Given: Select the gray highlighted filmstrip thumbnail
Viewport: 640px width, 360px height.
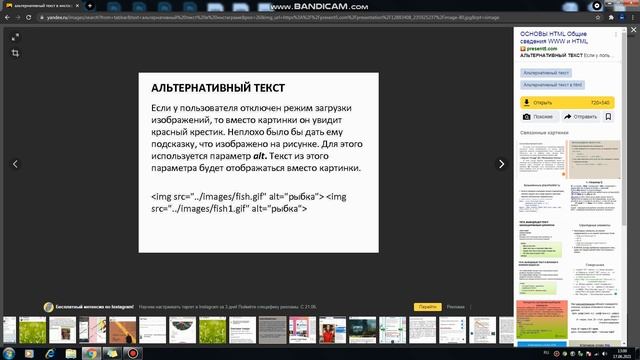Looking at the screenshot, I should tap(272, 330).
